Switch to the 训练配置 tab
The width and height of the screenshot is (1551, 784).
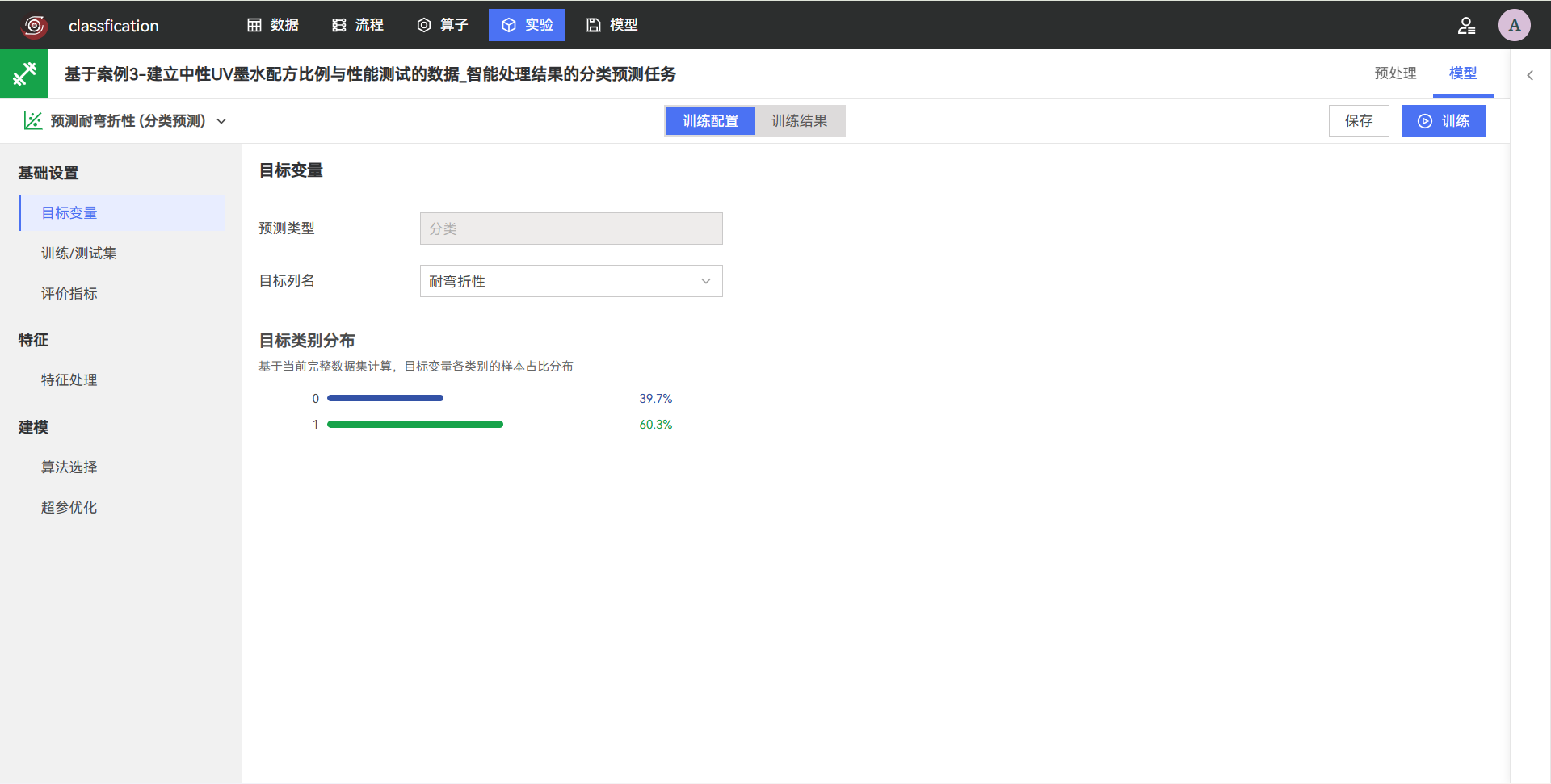coord(710,121)
